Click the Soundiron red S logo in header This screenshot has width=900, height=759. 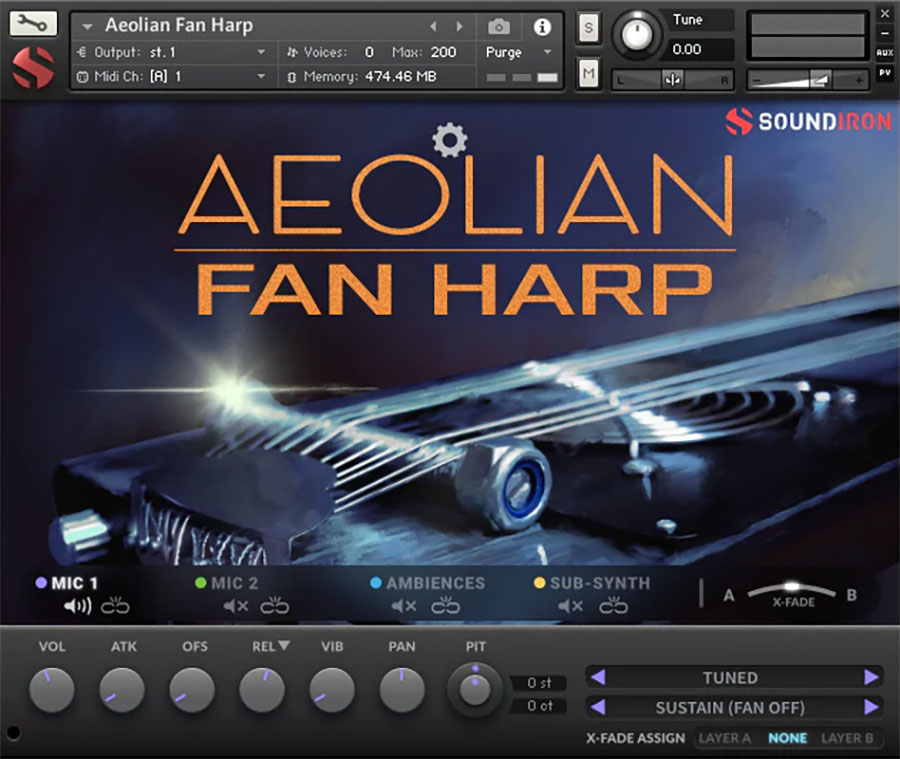pos(33,67)
